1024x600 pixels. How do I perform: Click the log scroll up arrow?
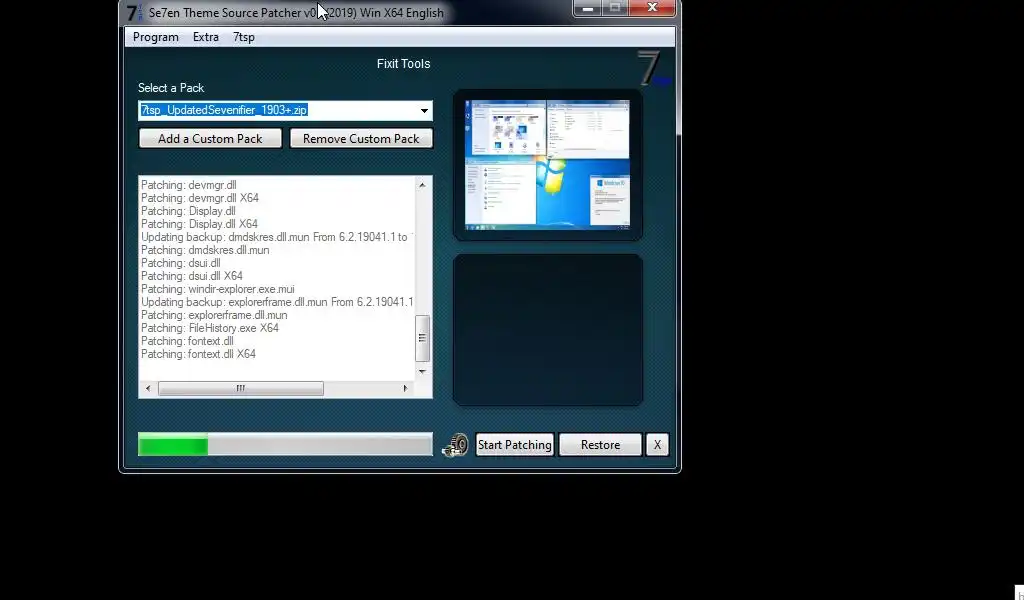point(423,185)
